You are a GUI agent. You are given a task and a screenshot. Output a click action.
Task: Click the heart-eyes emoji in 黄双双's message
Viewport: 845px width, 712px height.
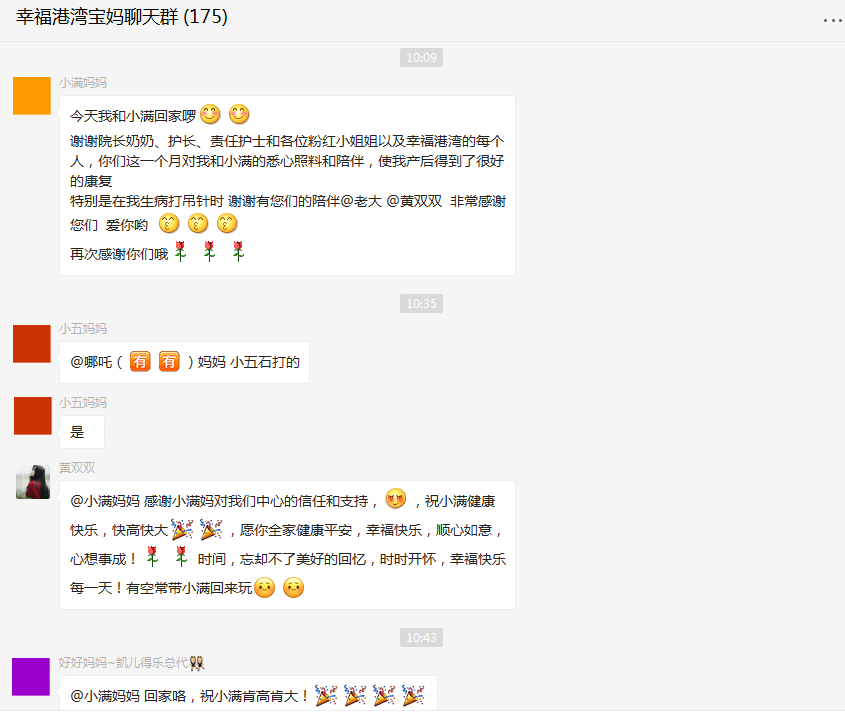[x=396, y=499]
